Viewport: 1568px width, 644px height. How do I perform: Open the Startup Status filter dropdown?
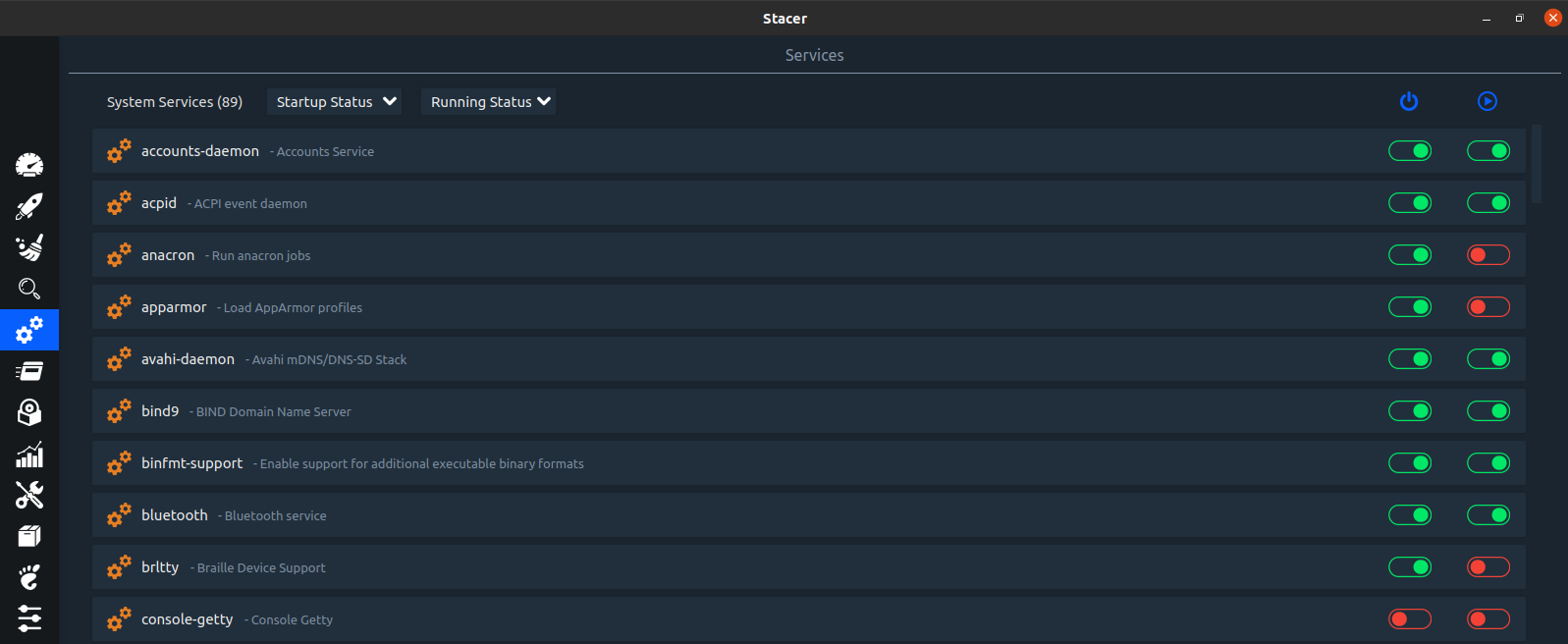pos(335,102)
